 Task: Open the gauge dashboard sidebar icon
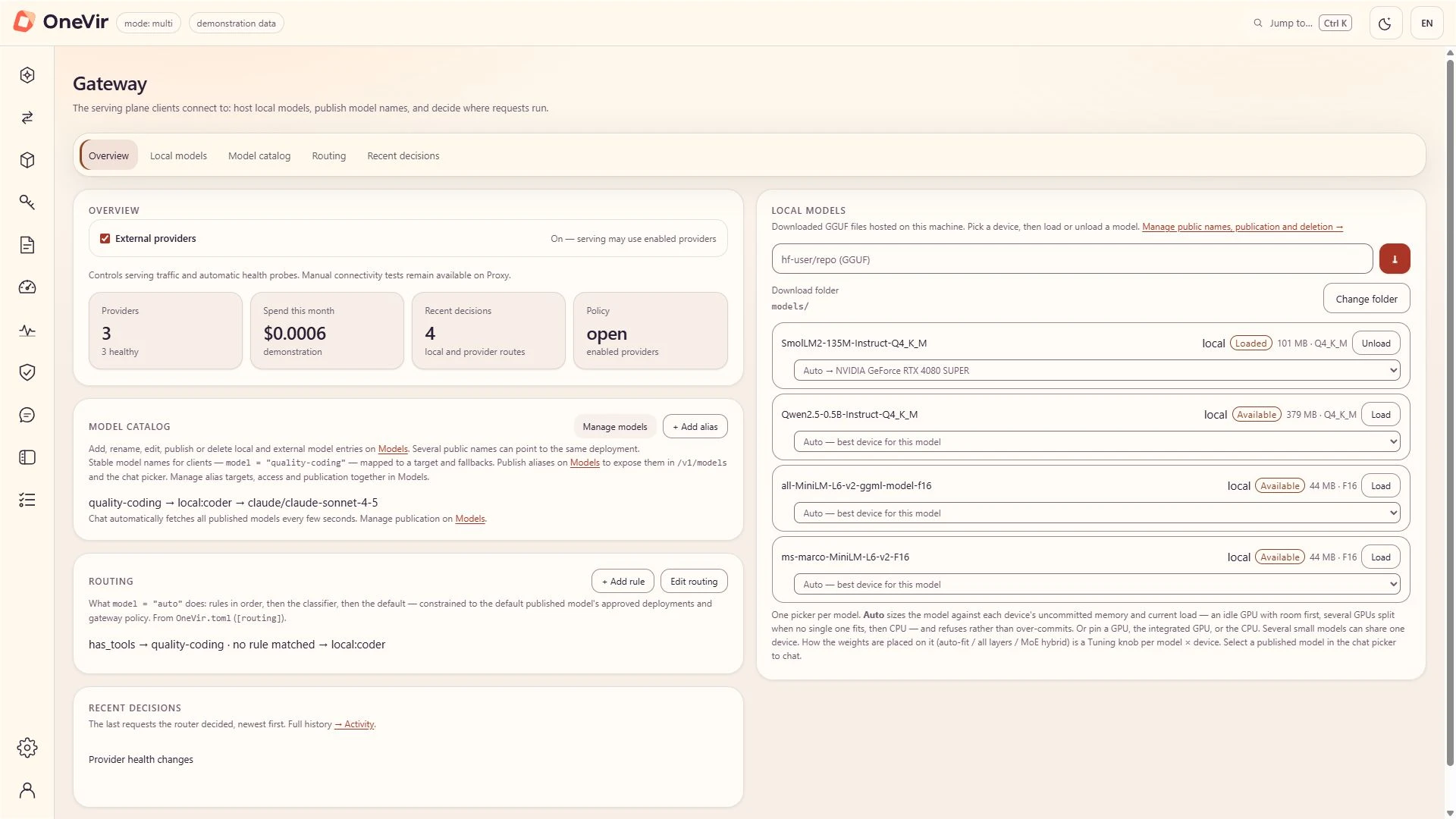point(27,287)
